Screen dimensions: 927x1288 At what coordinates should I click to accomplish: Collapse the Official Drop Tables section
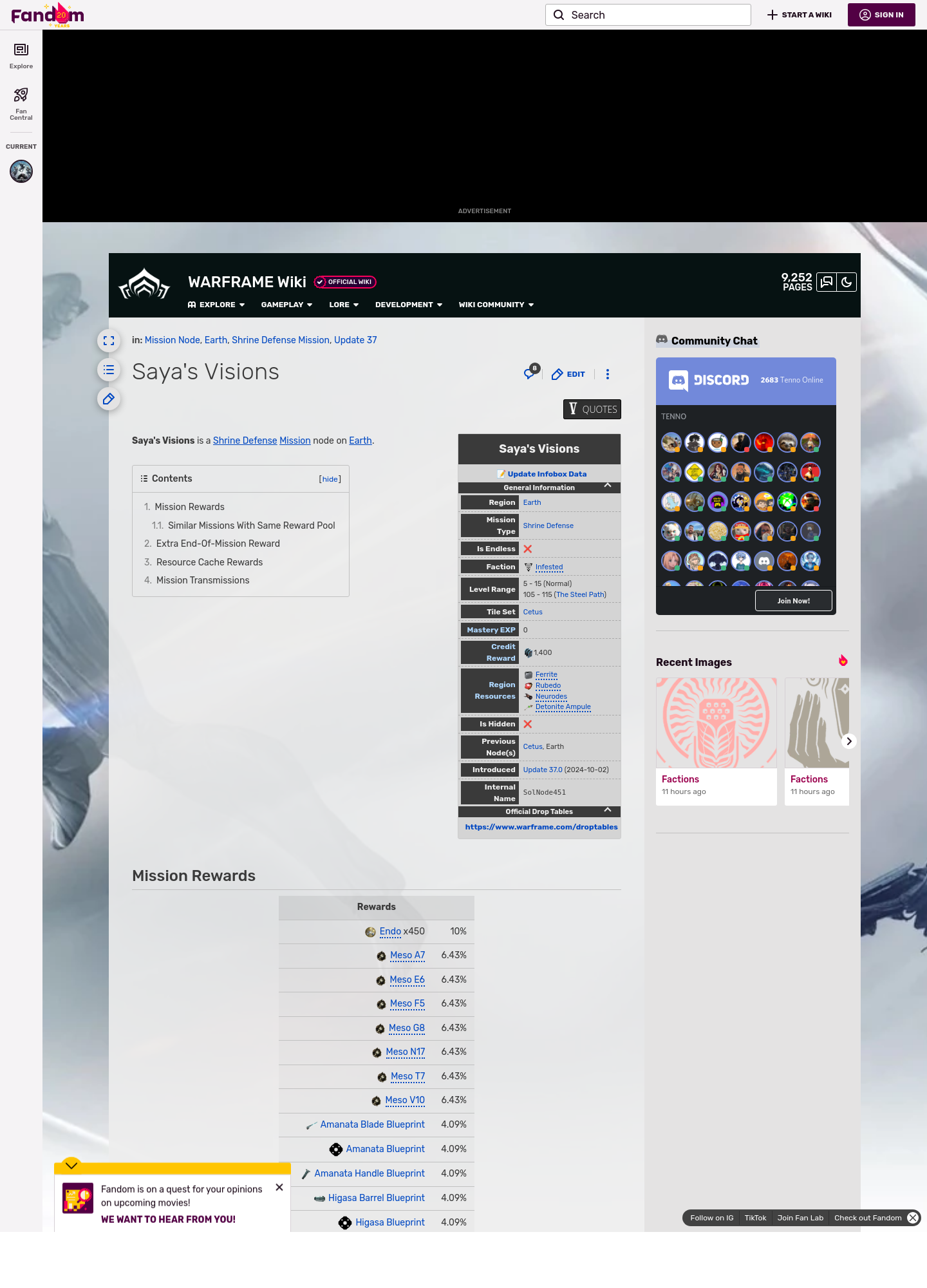coord(607,810)
